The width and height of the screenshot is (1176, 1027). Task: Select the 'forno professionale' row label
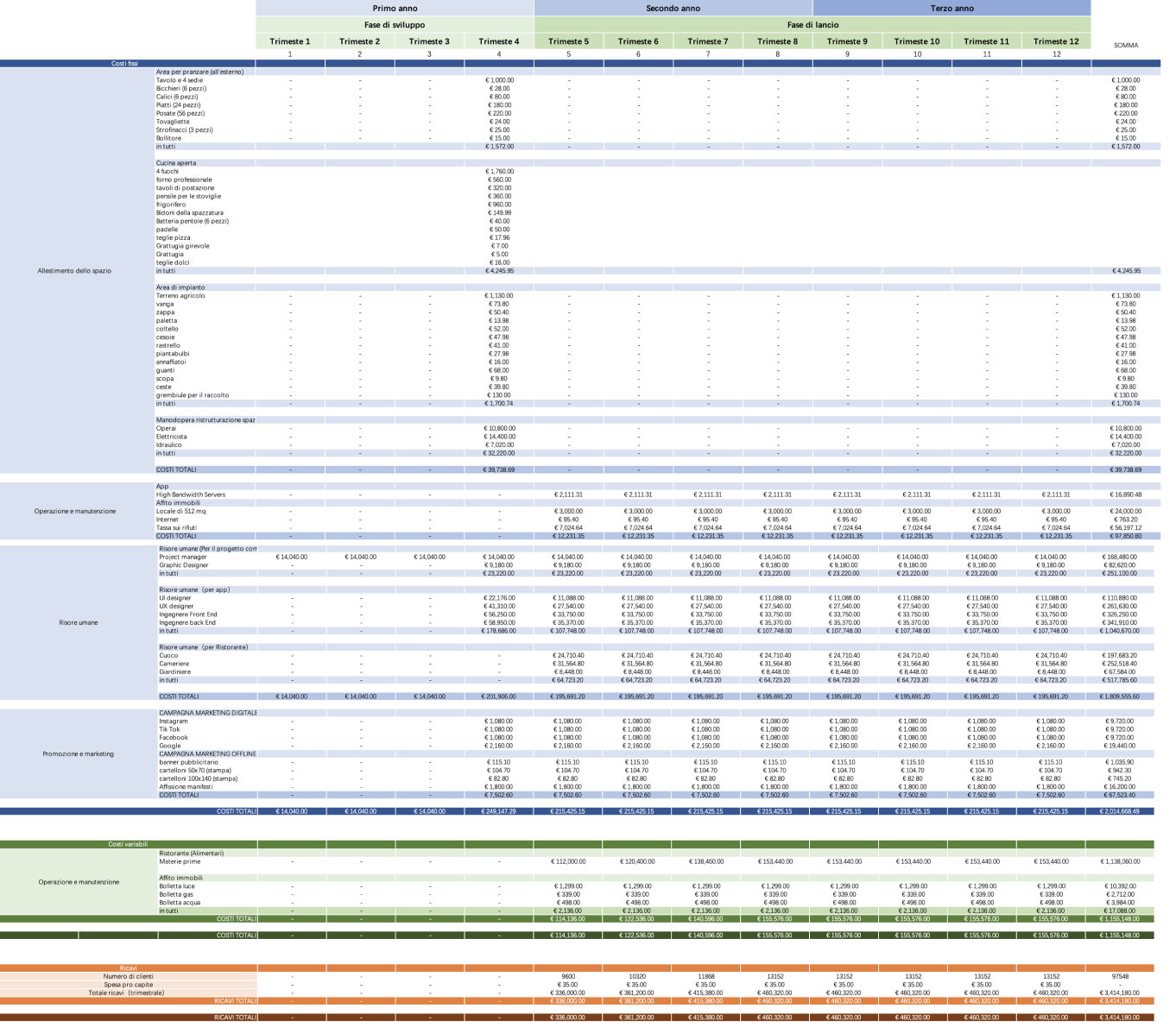coord(184,180)
